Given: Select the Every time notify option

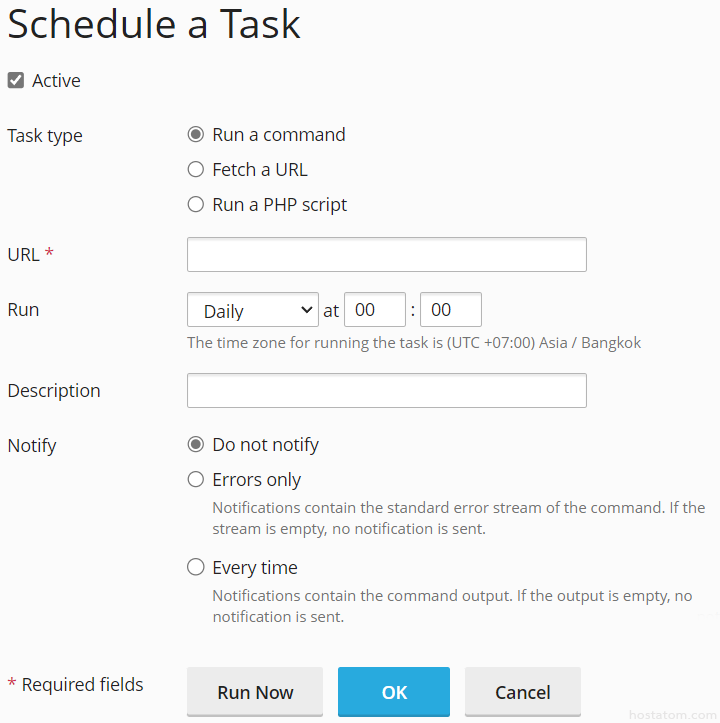Looking at the screenshot, I should (196, 568).
